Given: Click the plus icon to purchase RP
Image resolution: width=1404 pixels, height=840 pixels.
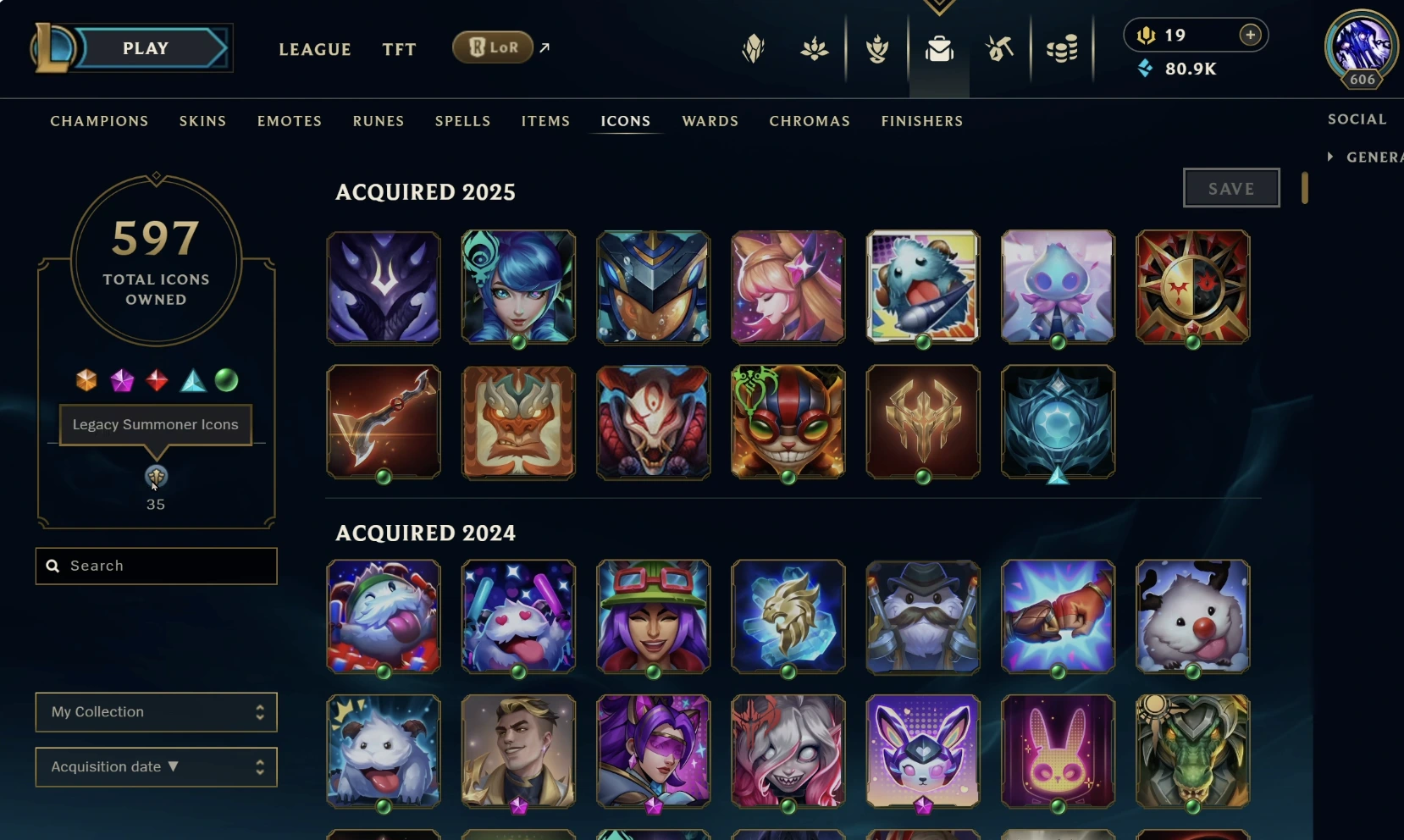Looking at the screenshot, I should click(1250, 35).
